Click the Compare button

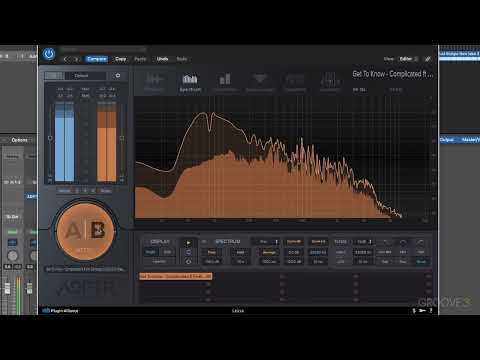click(x=97, y=59)
